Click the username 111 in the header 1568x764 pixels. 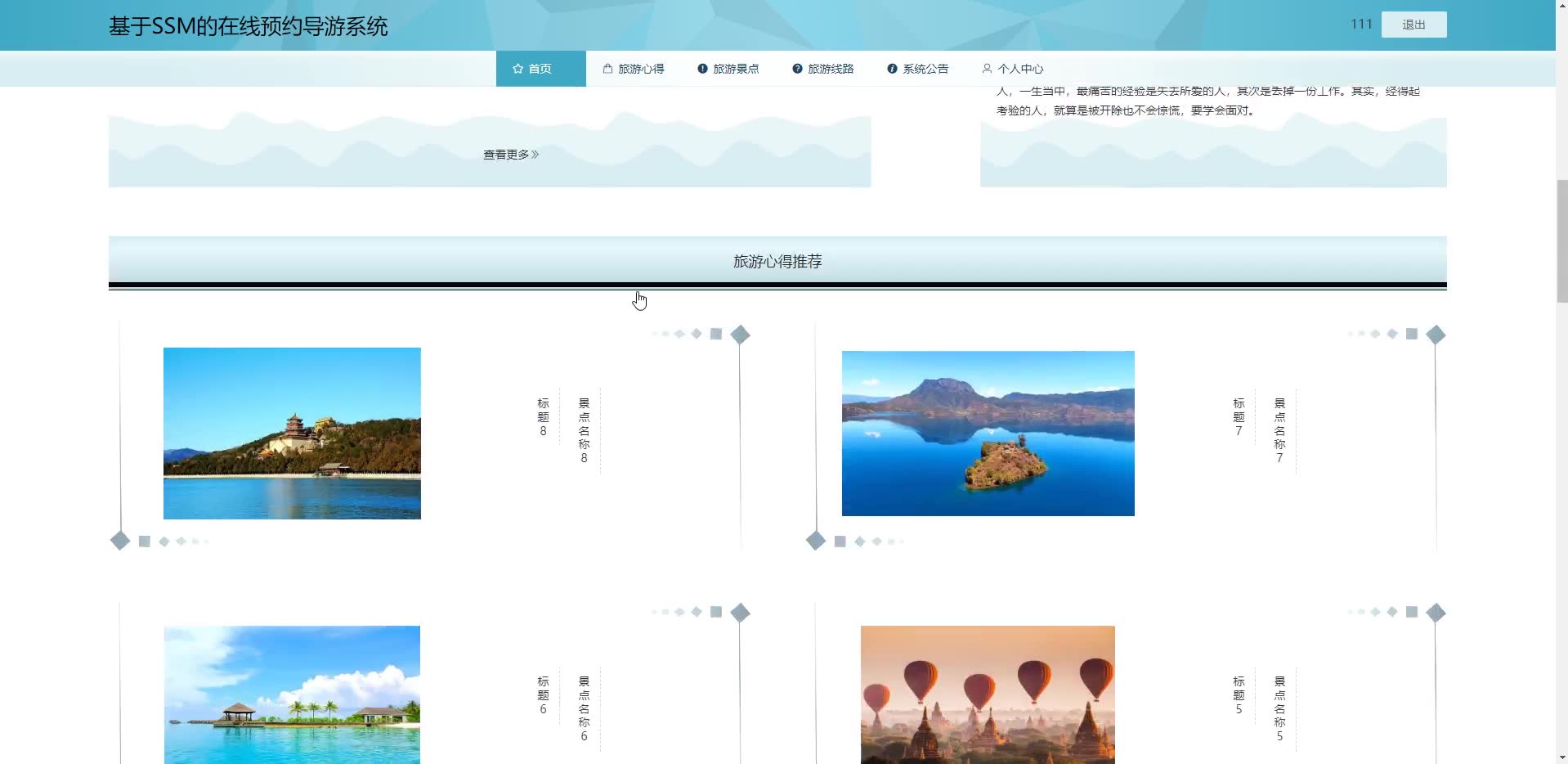[x=1361, y=25]
